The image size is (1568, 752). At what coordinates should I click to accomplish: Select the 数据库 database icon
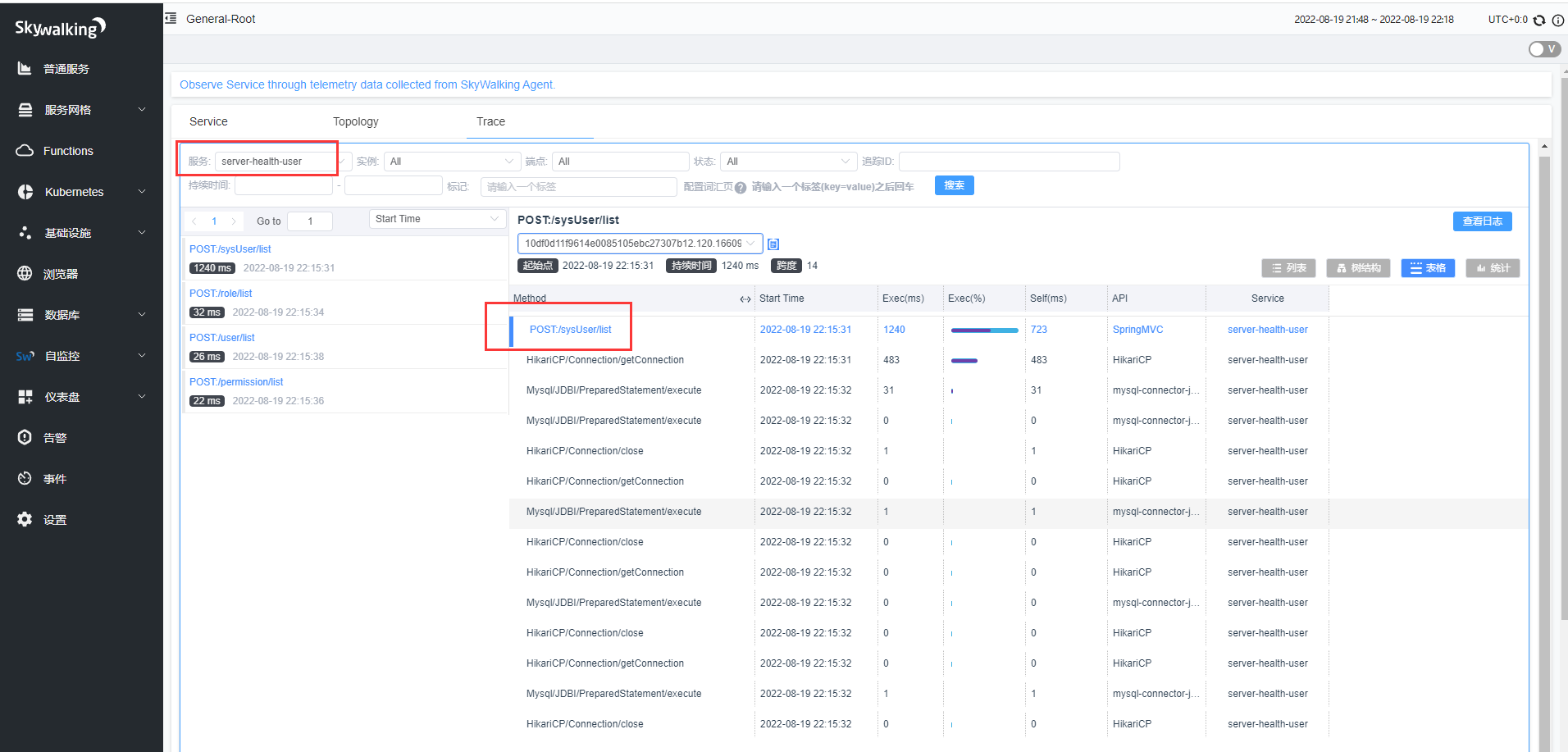coord(25,315)
